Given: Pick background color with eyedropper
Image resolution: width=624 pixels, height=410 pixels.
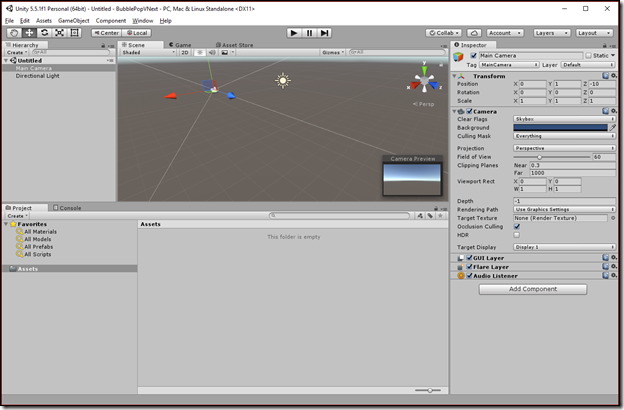Looking at the screenshot, I should (613, 127).
